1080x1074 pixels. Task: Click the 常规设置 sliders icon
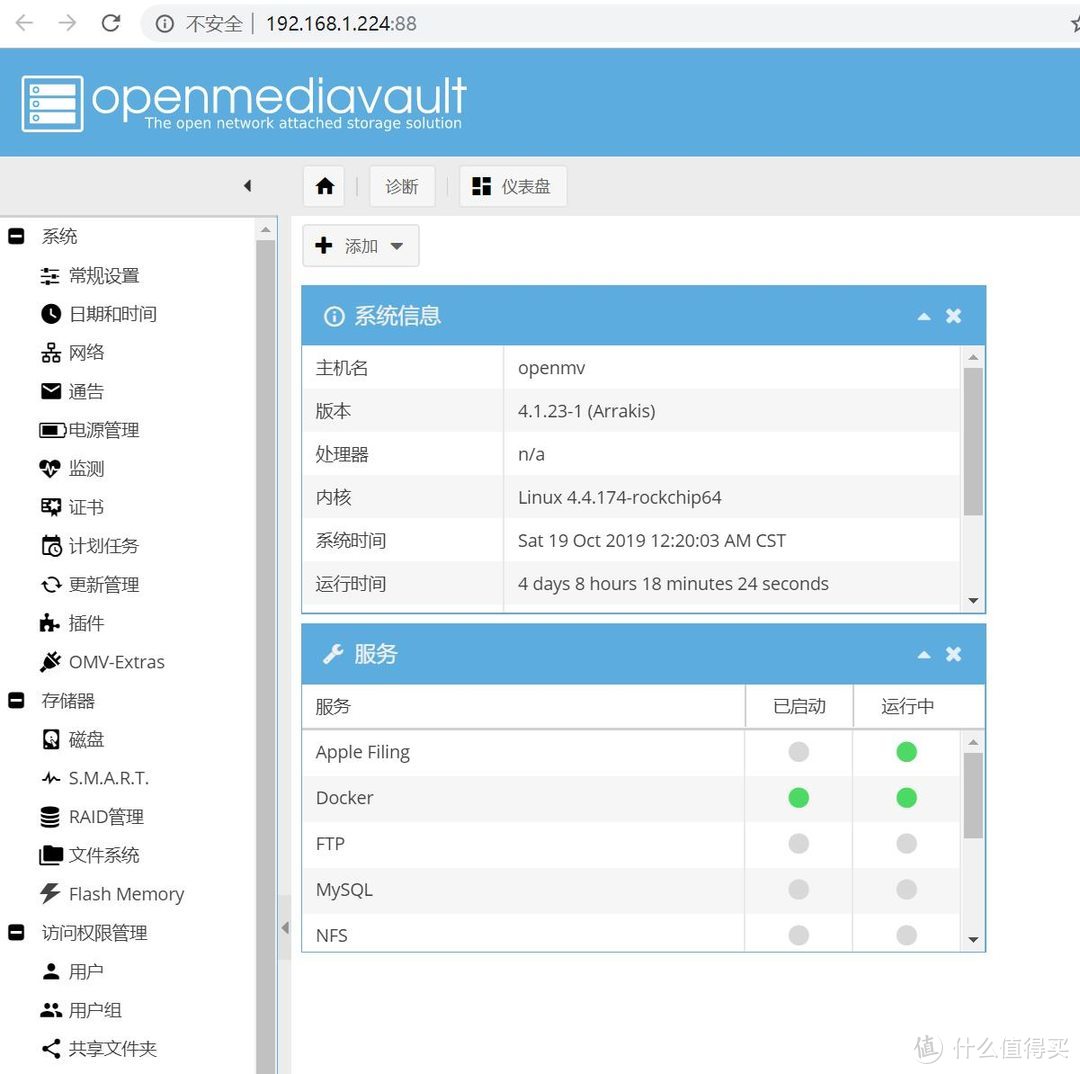pos(50,276)
